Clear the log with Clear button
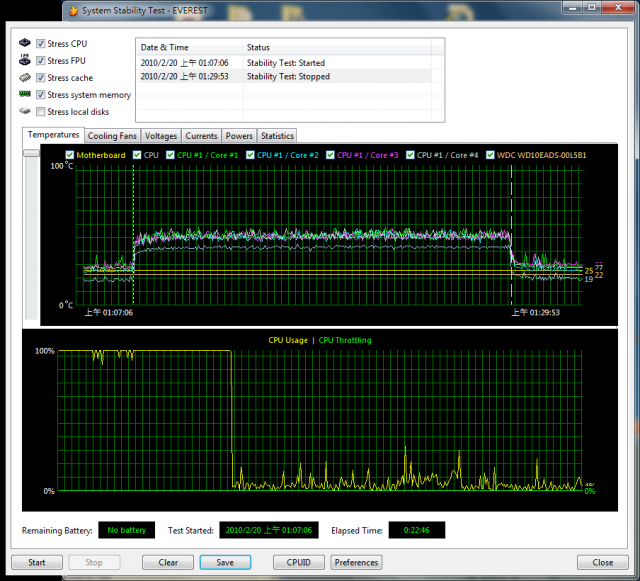 click(x=168, y=563)
